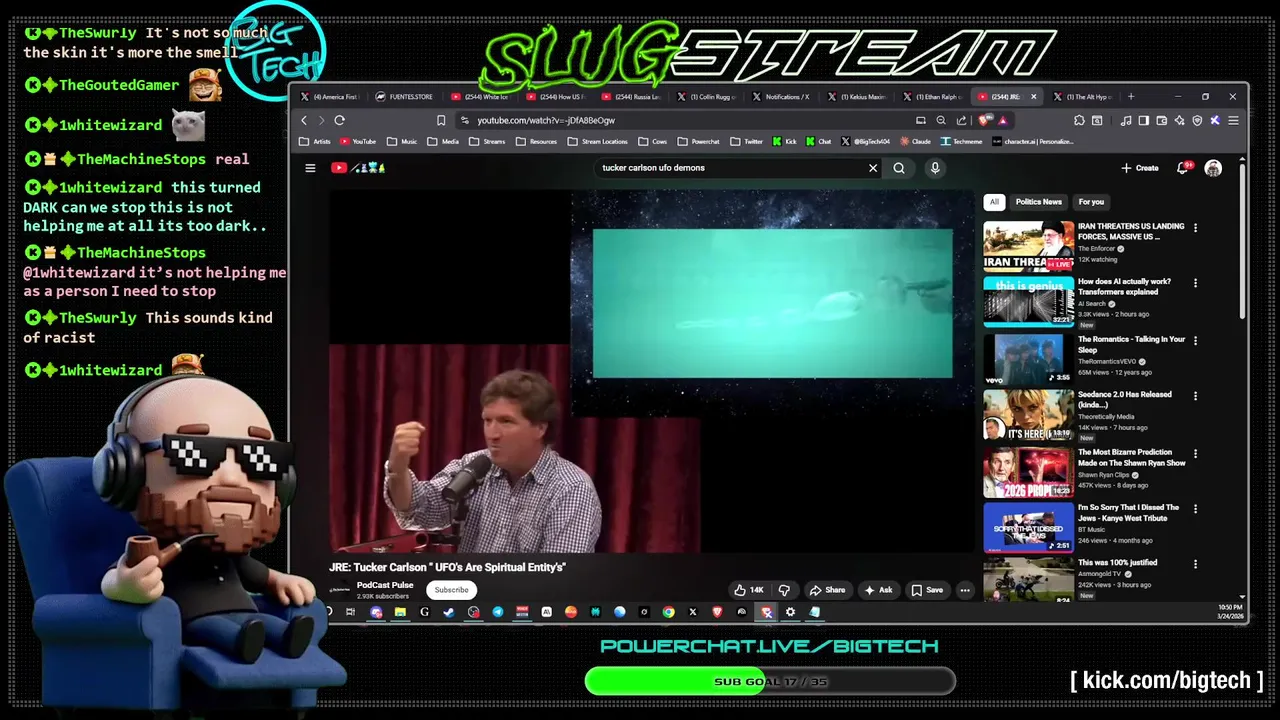The image size is (1280, 720).
Task: Save the video to a playlist
Action: coord(927,590)
